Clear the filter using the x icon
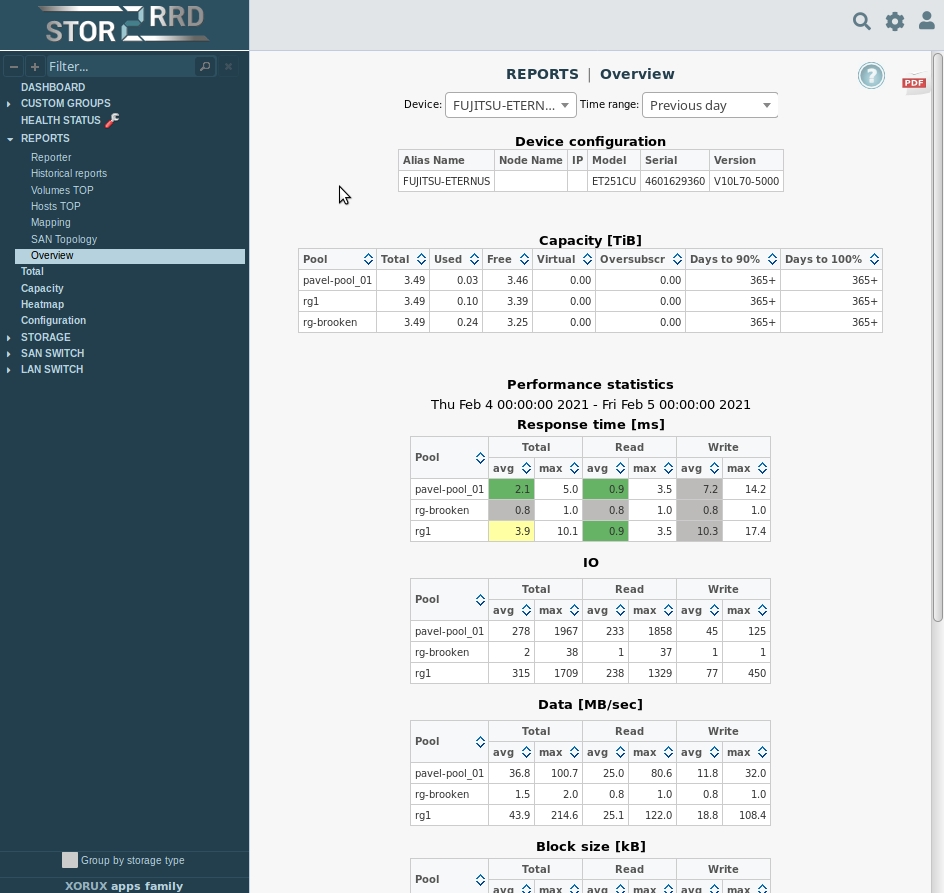The width and height of the screenshot is (944, 893). [x=228, y=66]
